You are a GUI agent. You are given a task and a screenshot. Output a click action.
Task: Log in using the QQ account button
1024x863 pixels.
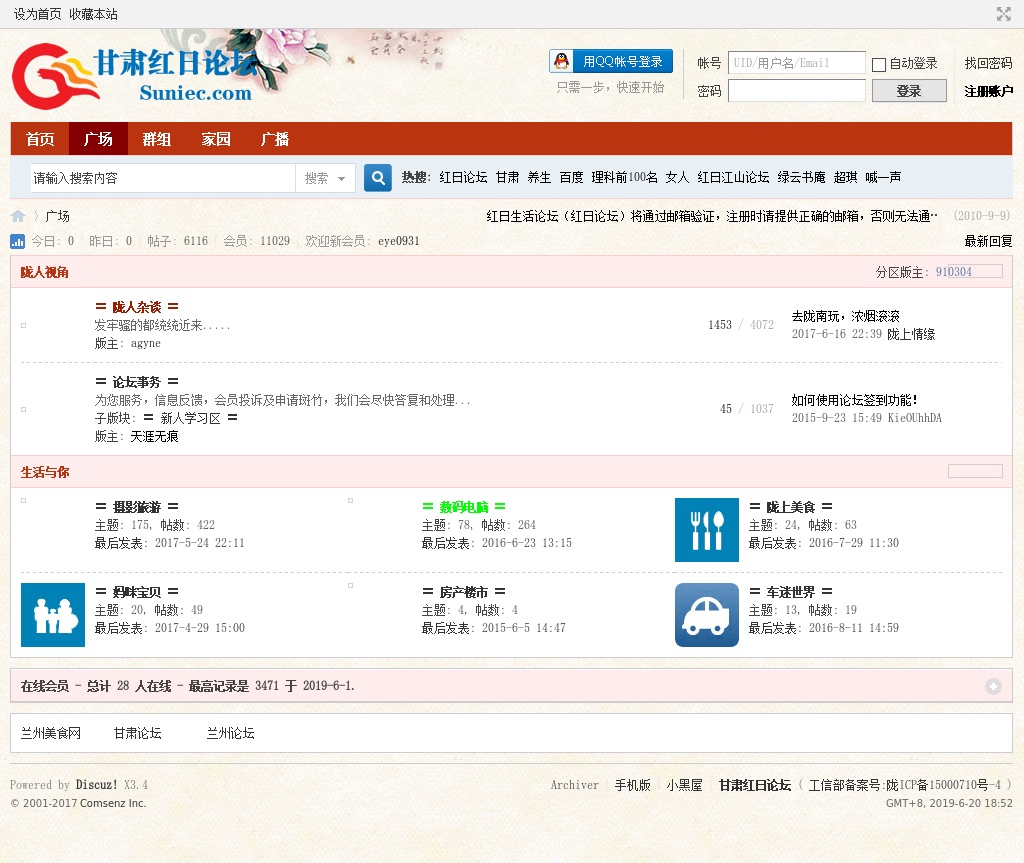click(610, 62)
